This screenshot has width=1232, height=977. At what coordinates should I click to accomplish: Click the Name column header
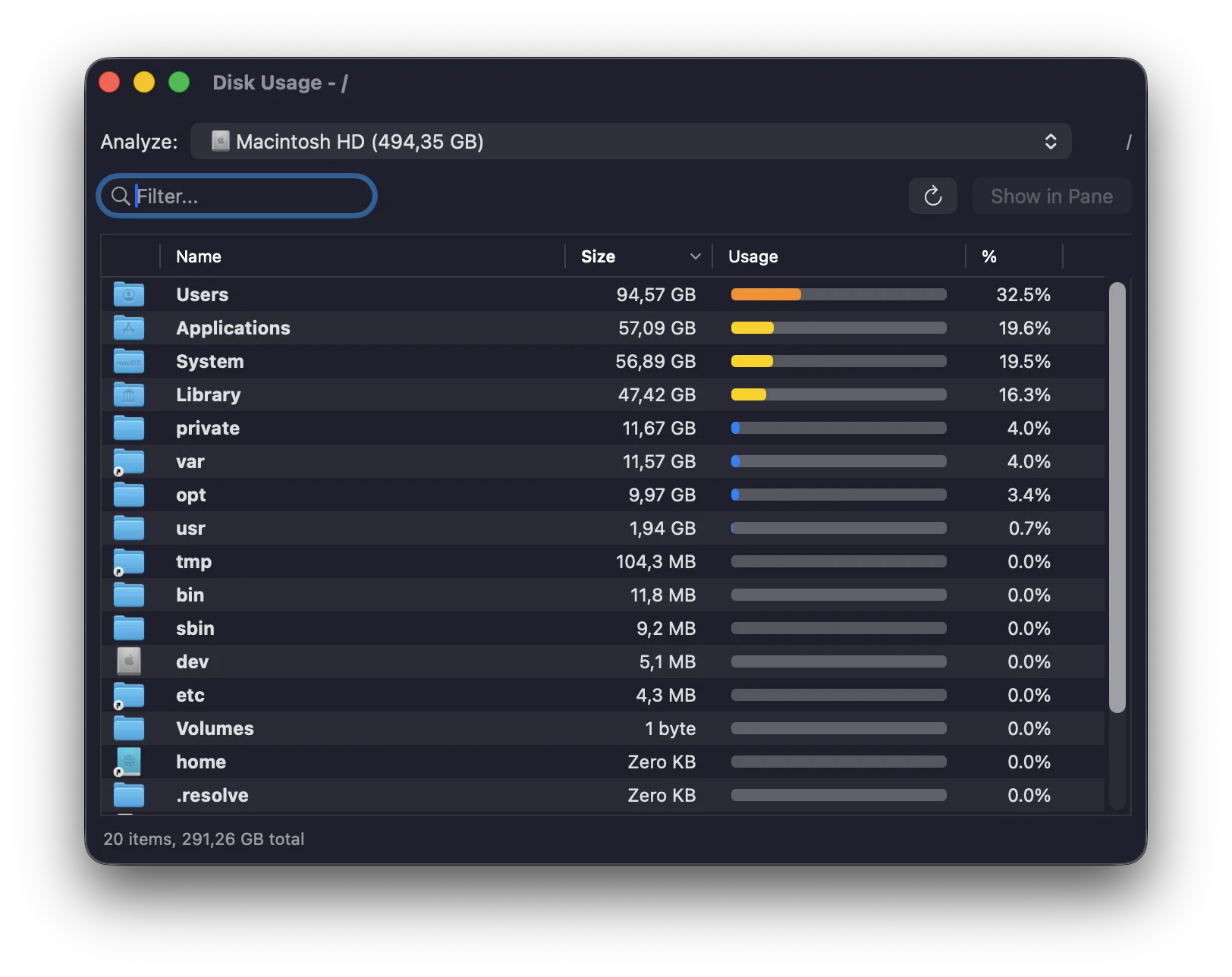(199, 256)
